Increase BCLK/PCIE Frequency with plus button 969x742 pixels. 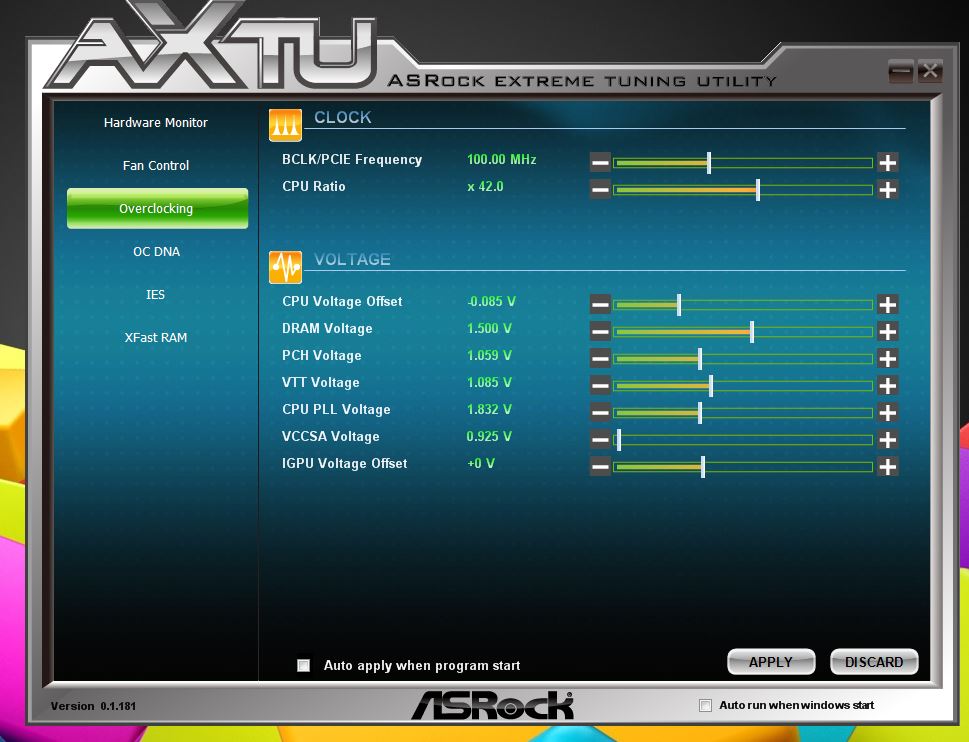887,162
